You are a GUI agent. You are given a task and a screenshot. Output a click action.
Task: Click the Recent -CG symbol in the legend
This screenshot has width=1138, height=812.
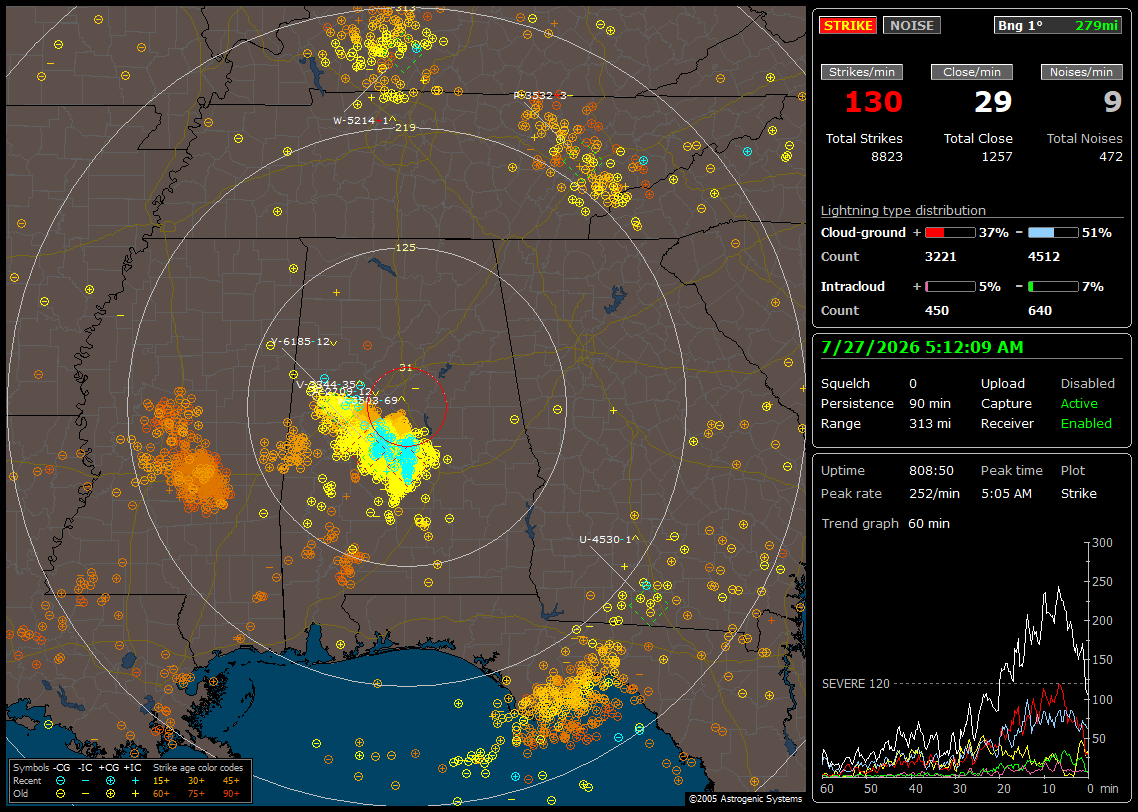pyautogui.click(x=60, y=781)
